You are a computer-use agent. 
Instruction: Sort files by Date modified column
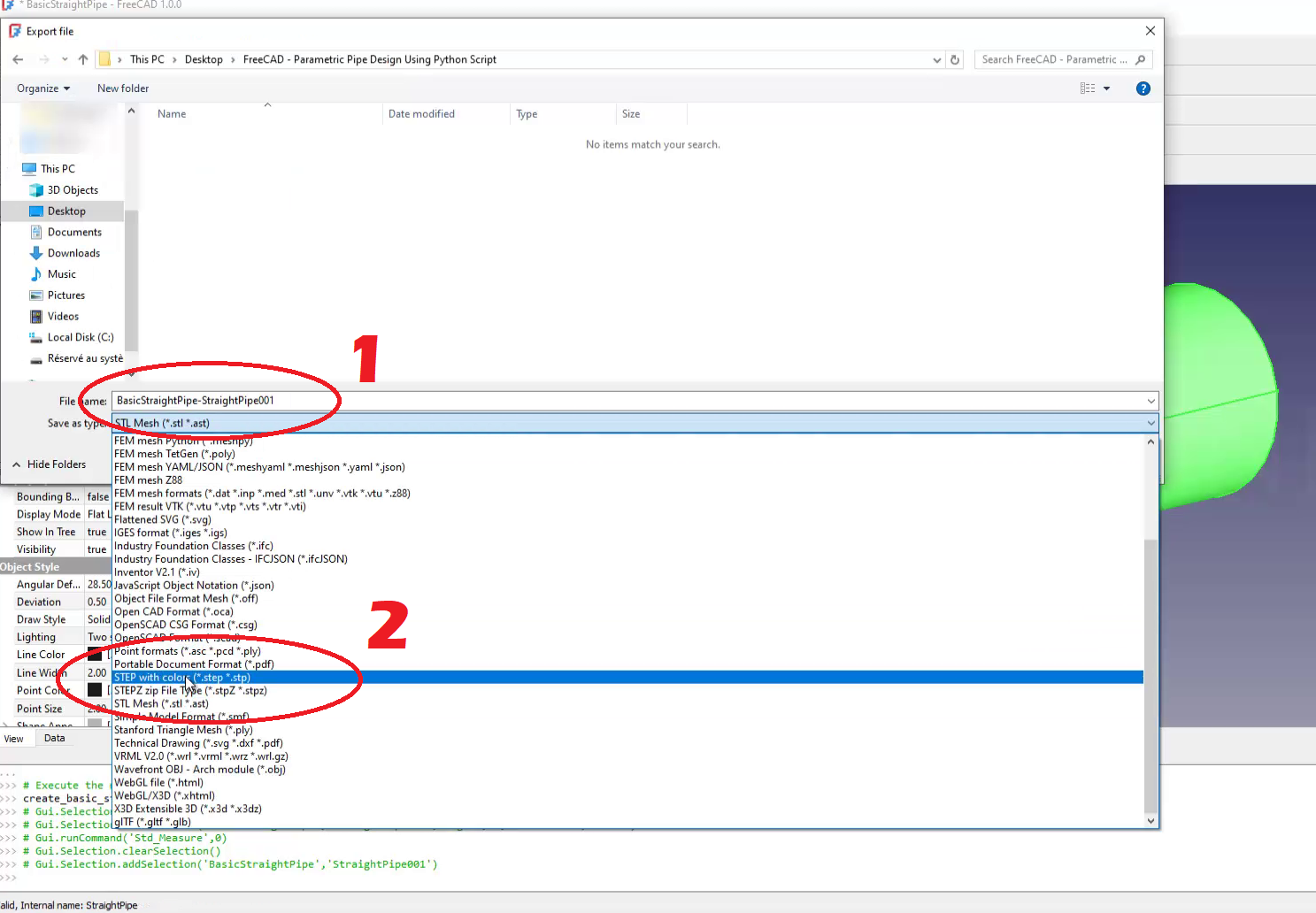pyautogui.click(x=421, y=114)
